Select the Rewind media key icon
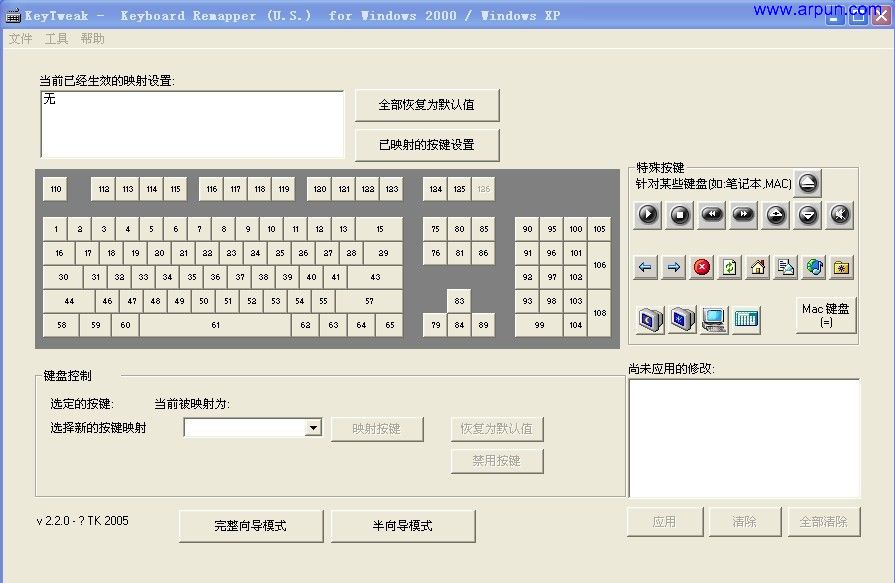This screenshot has width=895, height=583. point(712,215)
